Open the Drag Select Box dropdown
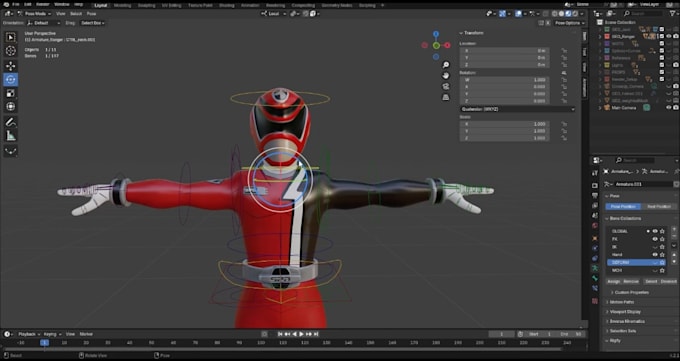Screen dimensions: 680x361 (x=93, y=23)
